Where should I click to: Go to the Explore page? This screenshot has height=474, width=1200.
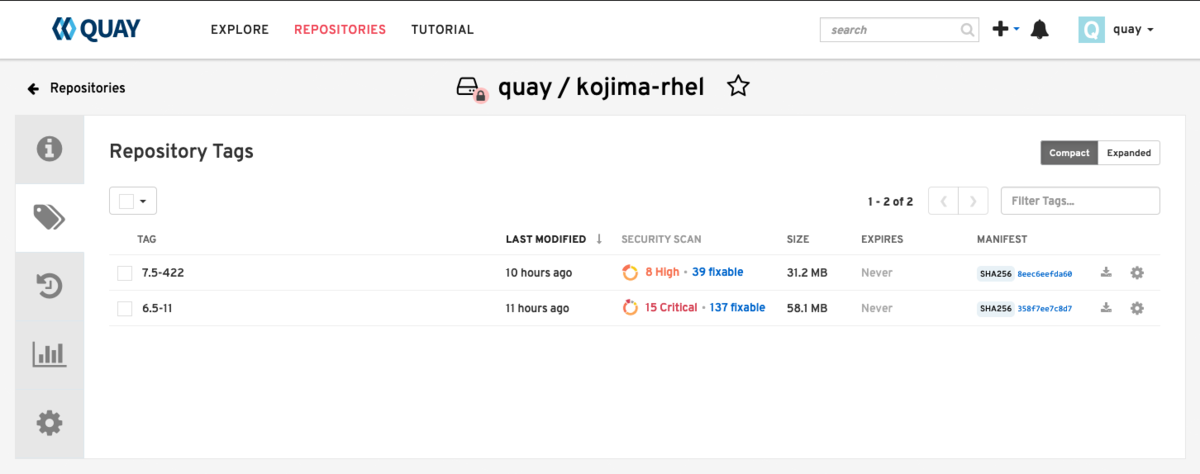coord(240,29)
